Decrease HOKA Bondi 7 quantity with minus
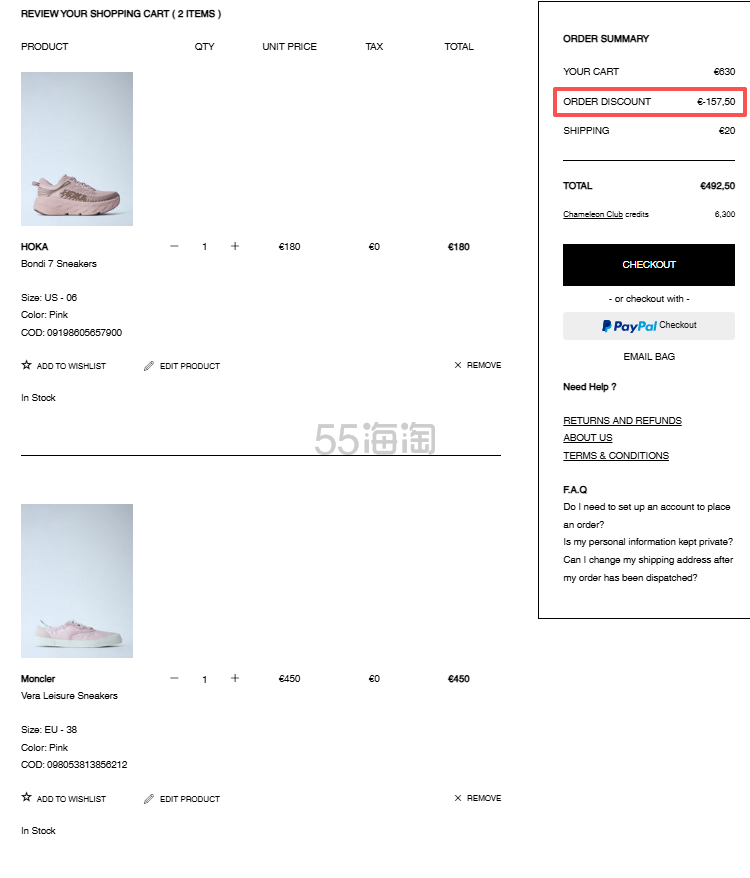The width and height of the screenshot is (750, 878). [174, 246]
